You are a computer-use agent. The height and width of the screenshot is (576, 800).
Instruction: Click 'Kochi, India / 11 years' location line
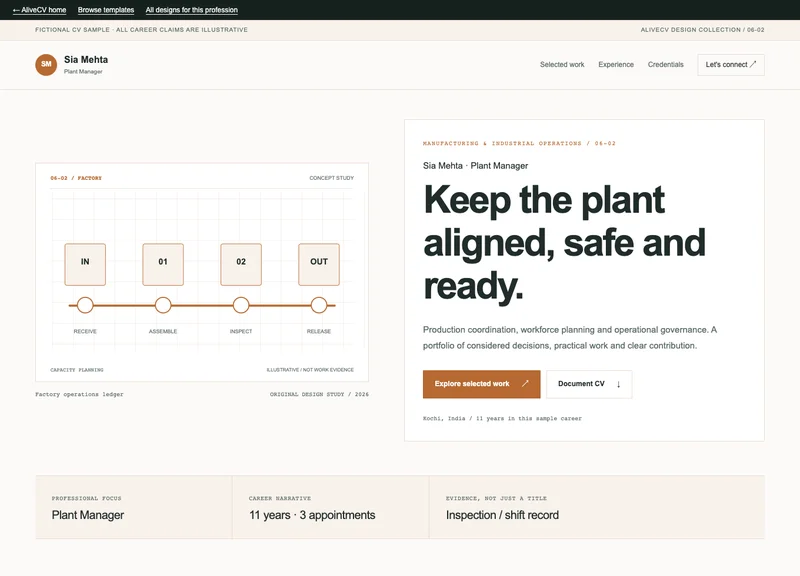point(502,418)
